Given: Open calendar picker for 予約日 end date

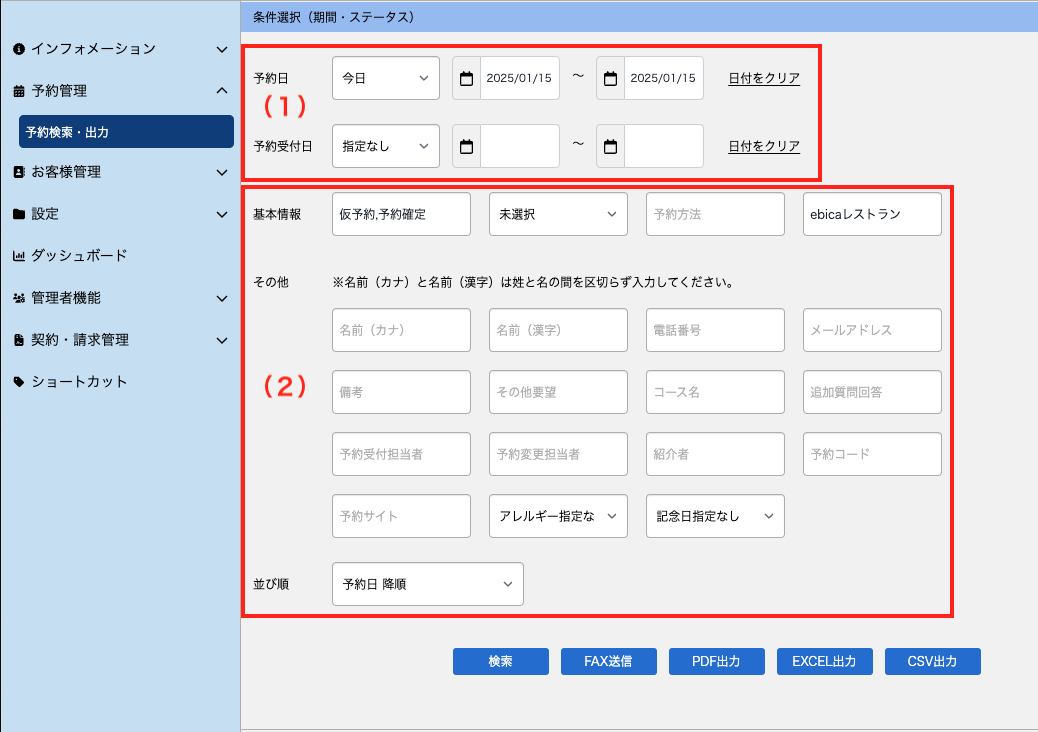Looking at the screenshot, I should (x=610, y=78).
